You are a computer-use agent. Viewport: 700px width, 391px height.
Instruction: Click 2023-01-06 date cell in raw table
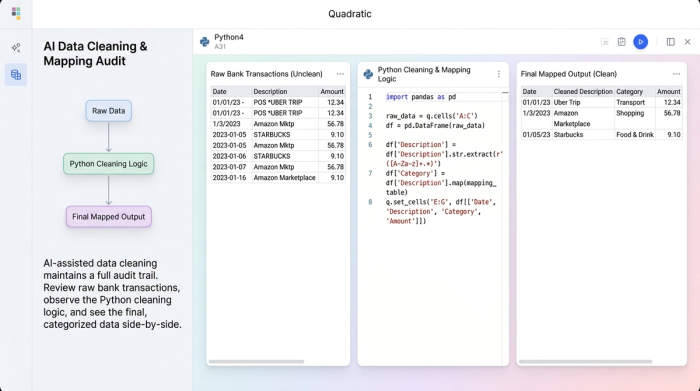231,156
